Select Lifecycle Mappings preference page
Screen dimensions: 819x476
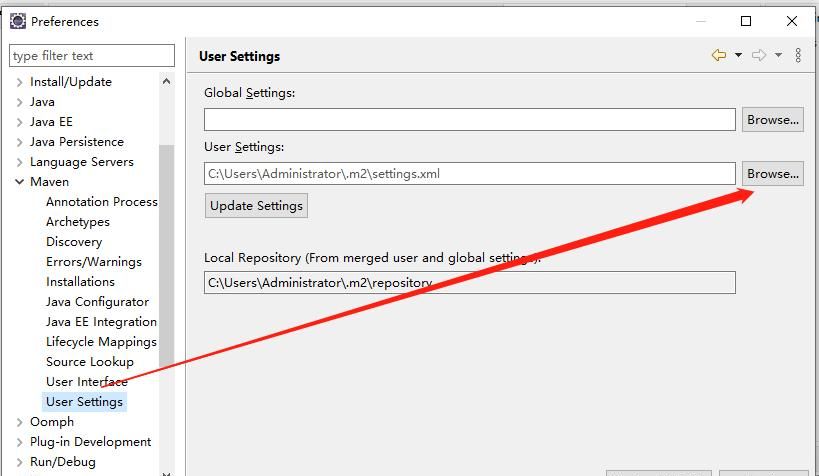101,342
